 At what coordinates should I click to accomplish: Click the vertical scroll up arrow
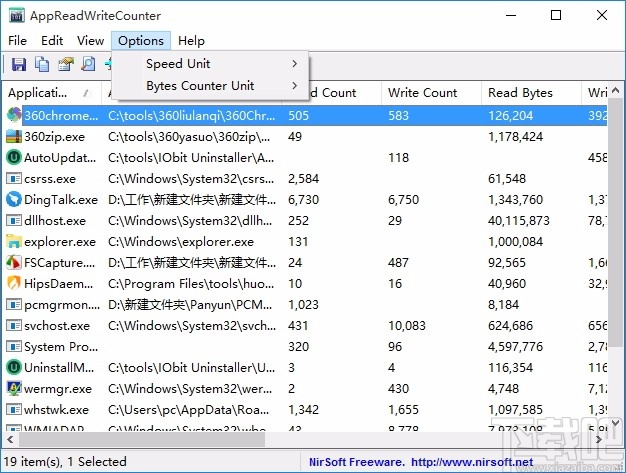615,91
